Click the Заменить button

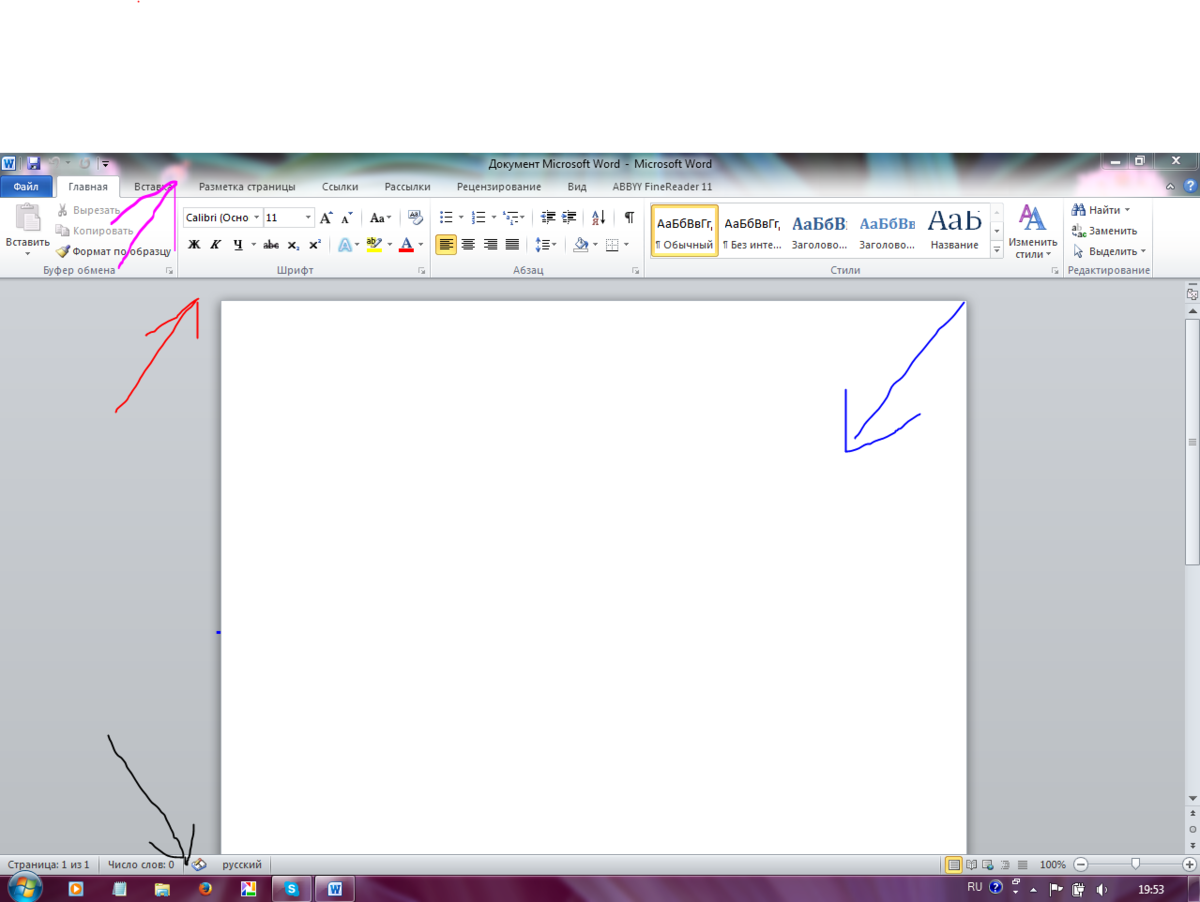pyautogui.click(x=1103, y=231)
